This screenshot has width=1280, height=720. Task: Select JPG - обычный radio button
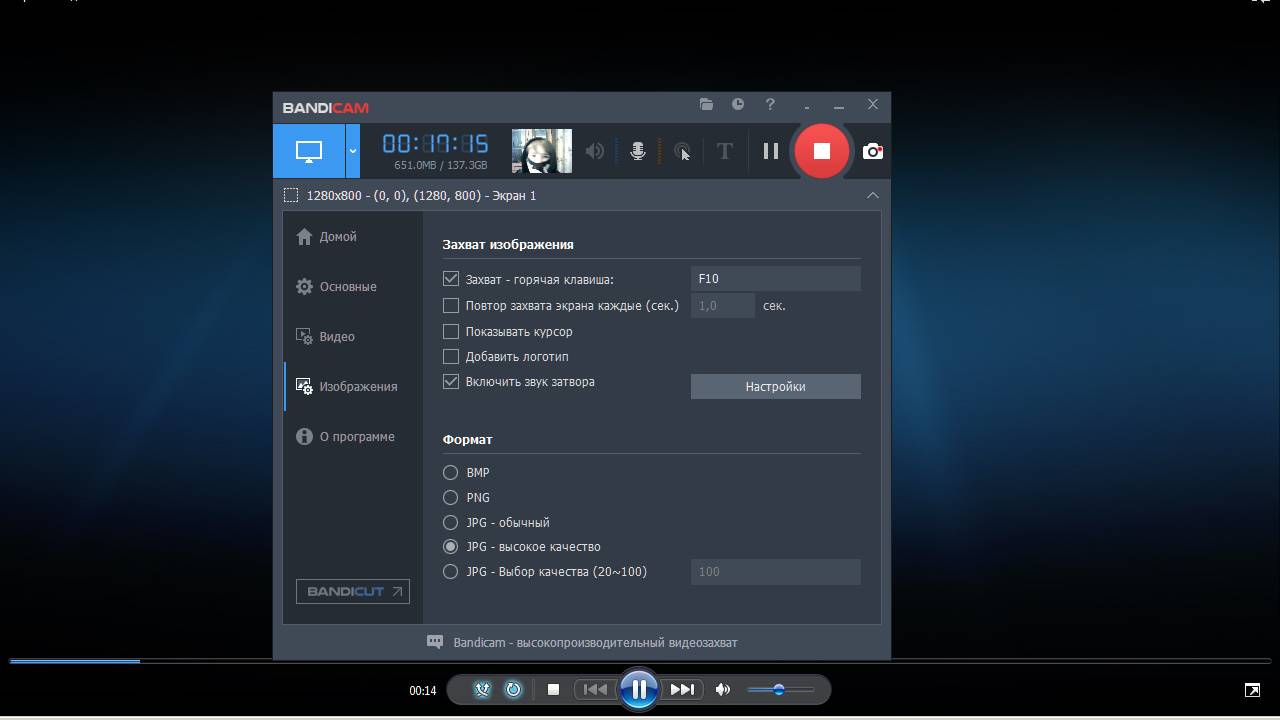point(451,522)
